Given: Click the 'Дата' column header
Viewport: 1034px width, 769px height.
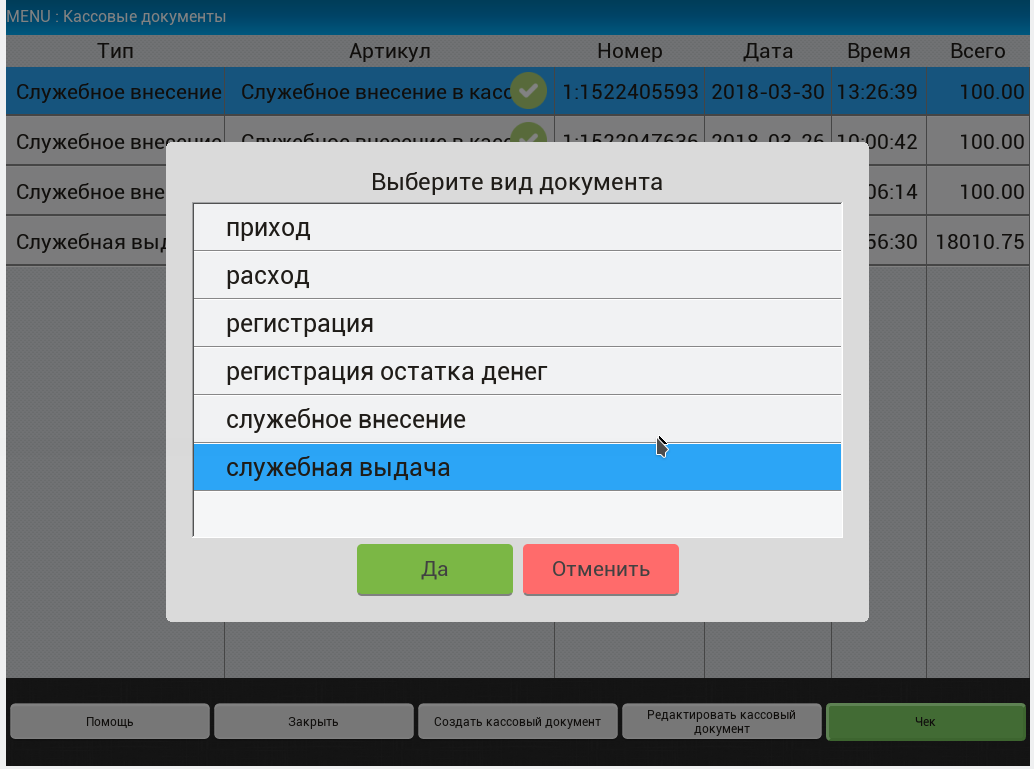Looking at the screenshot, I should click(x=768, y=51).
